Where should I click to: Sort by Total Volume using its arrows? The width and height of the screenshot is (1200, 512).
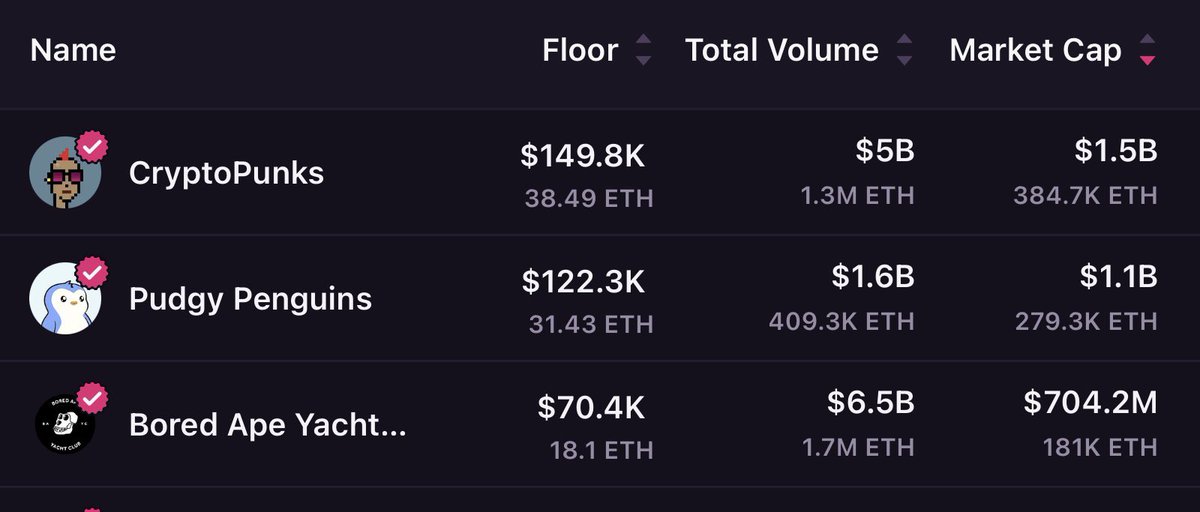coord(904,50)
